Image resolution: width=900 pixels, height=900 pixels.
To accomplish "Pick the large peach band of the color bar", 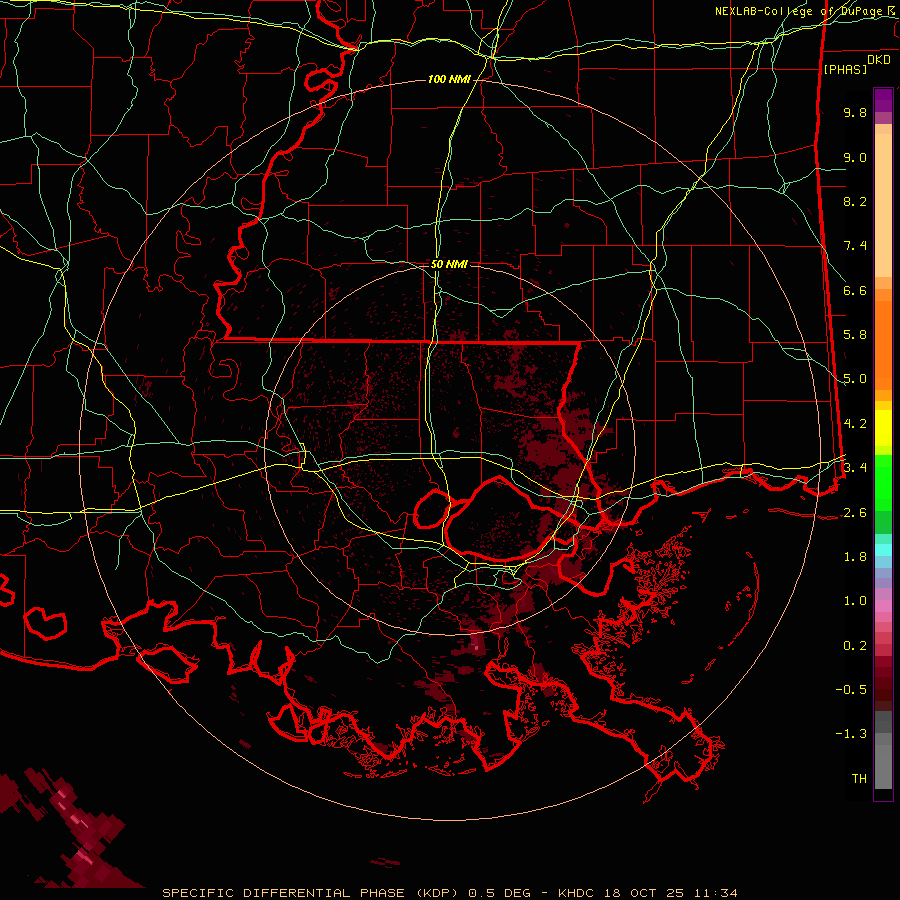I will point(883,205).
